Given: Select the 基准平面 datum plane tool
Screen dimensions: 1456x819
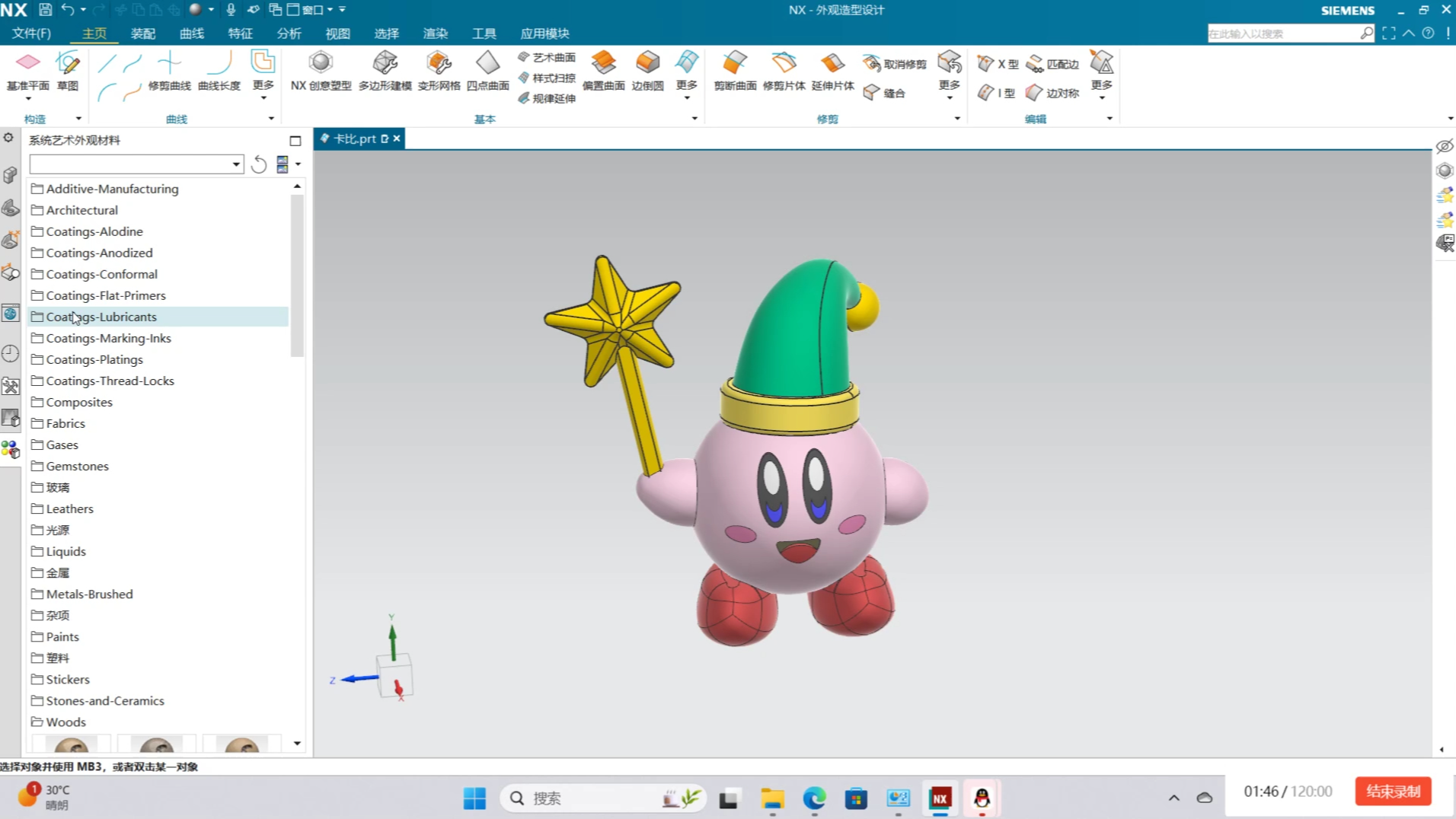Looking at the screenshot, I should (x=28, y=71).
